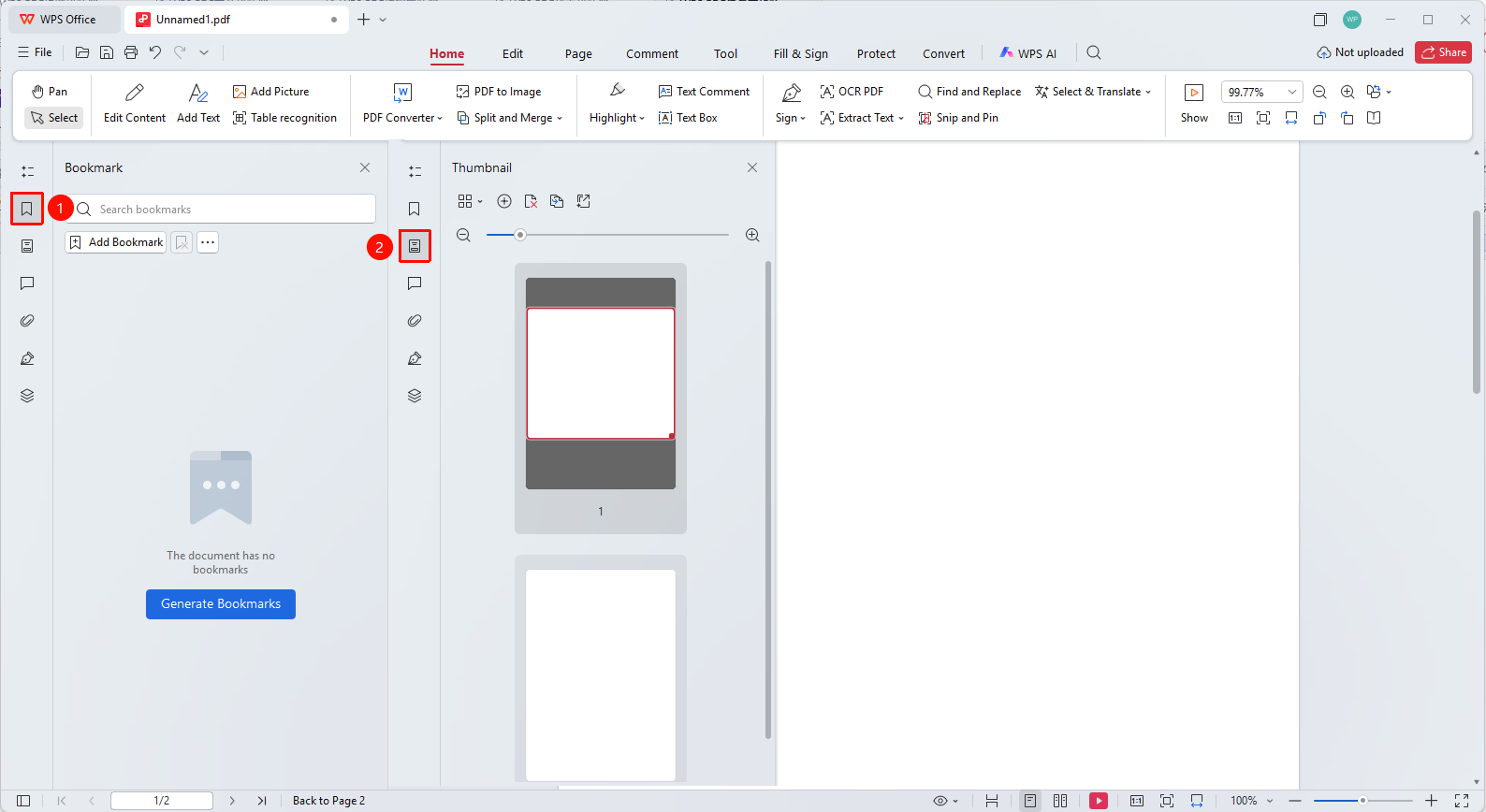Click the Snip and Pin tool
The height and width of the screenshot is (812, 1486).
[x=958, y=118]
